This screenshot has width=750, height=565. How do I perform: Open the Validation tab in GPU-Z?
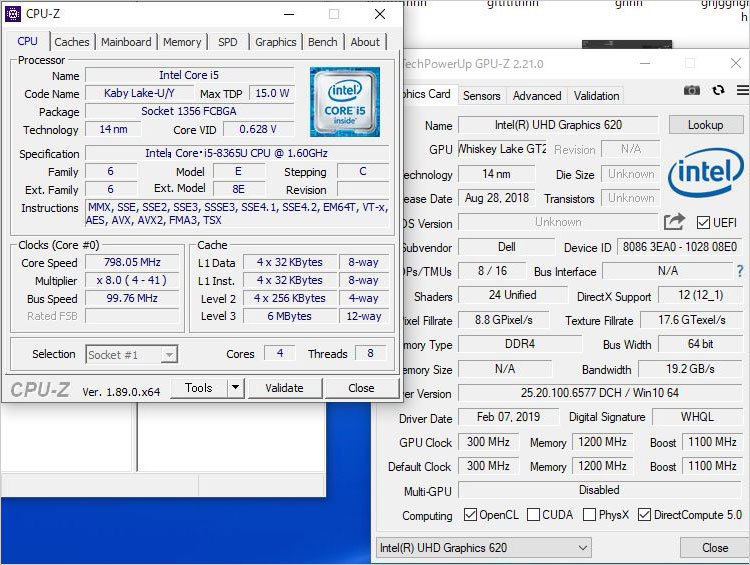[x=596, y=96]
